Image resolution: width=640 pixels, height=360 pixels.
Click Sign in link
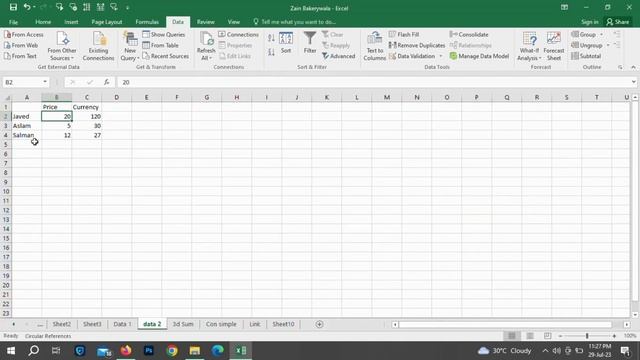click(x=590, y=22)
